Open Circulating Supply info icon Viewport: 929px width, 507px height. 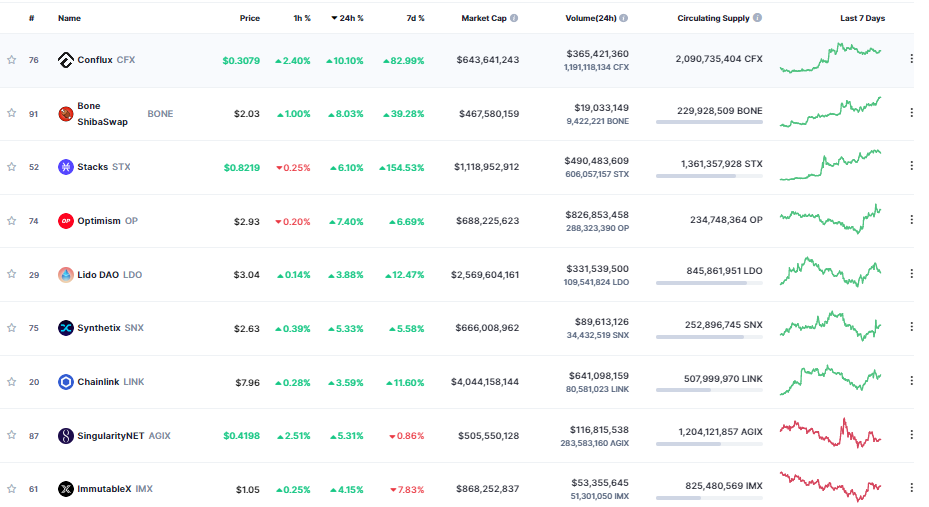[x=757, y=18]
